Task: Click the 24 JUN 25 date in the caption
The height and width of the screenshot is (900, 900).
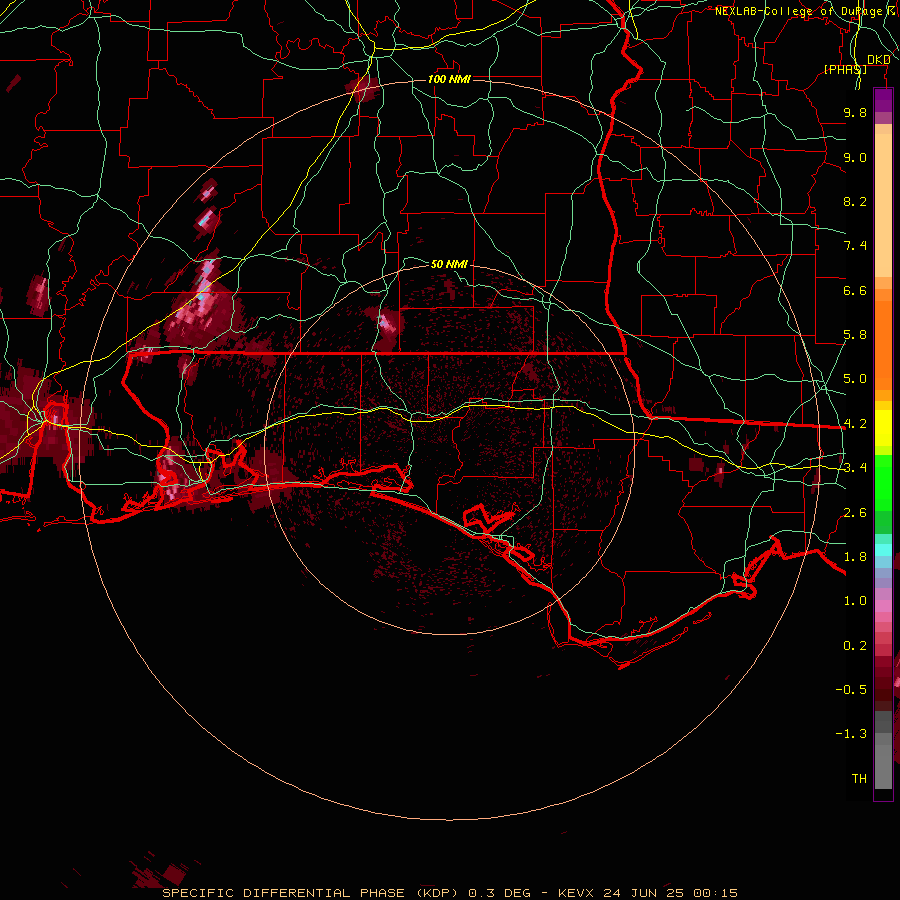Action: pyautogui.click(x=645, y=893)
